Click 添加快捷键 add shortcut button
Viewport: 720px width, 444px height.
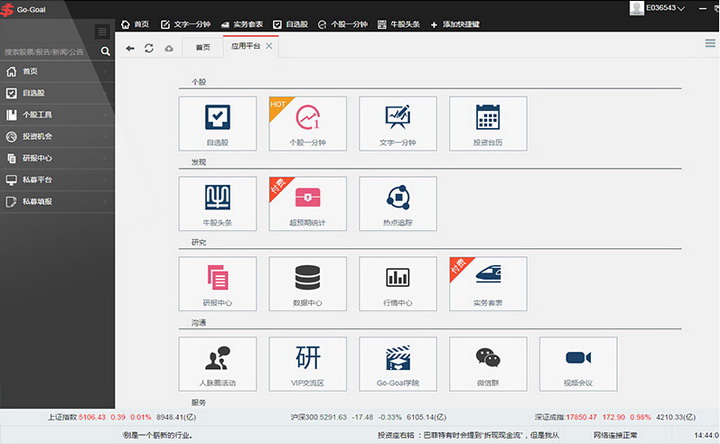pyautogui.click(x=455, y=24)
